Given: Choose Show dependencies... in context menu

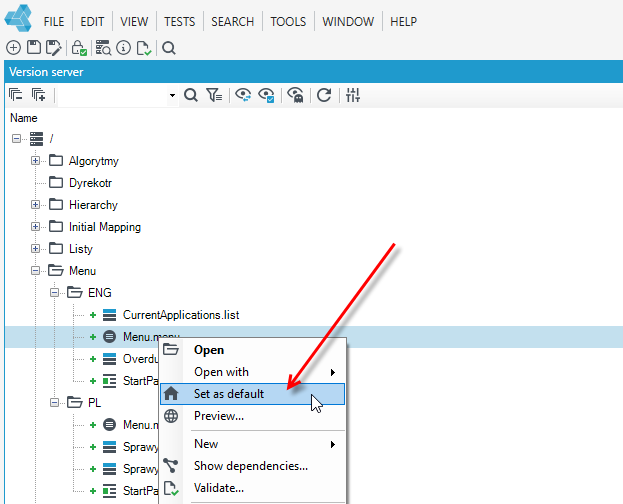Looking at the screenshot, I should (x=253, y=466).
